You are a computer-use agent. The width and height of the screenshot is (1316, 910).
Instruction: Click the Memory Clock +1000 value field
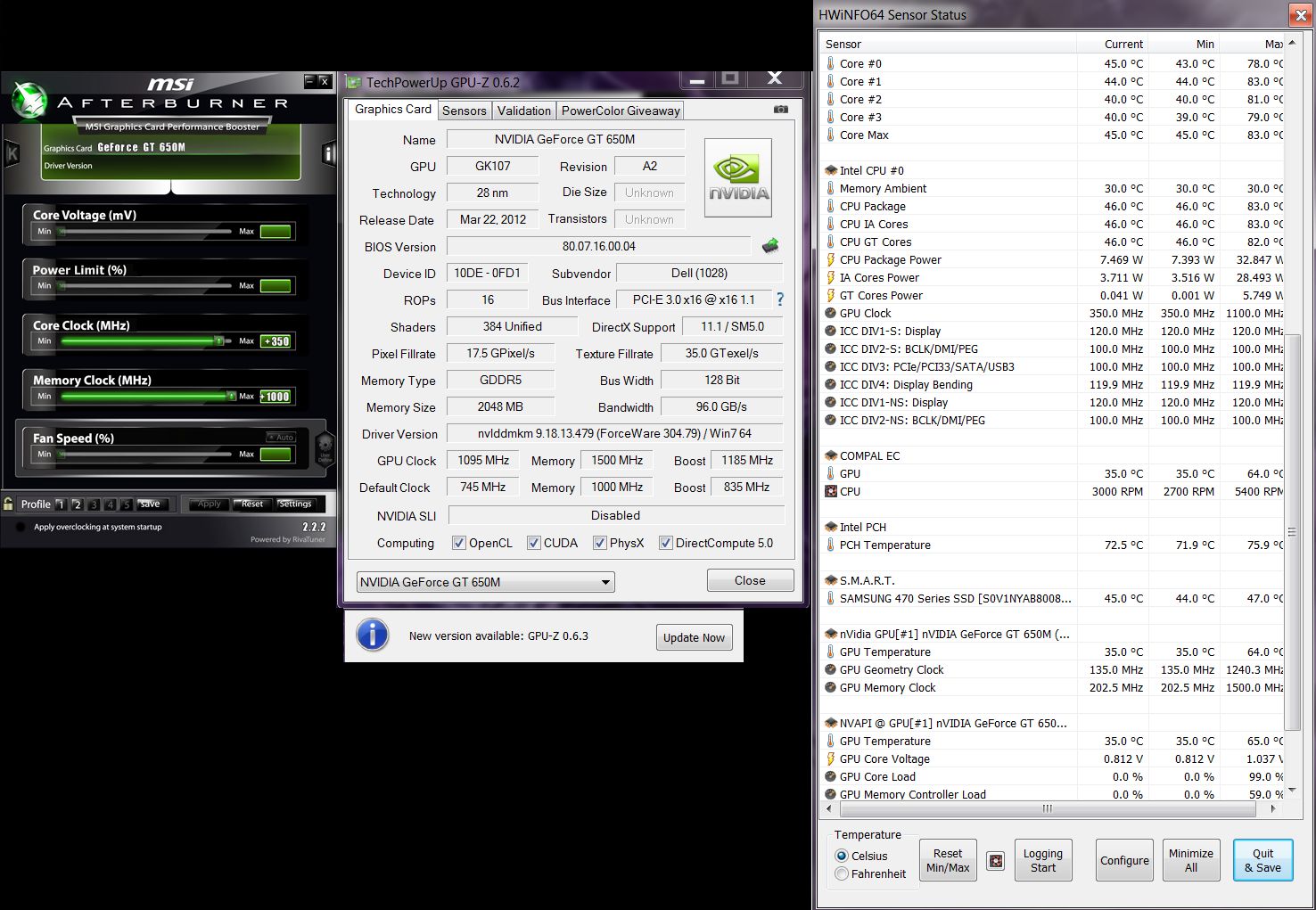pyautogui.click(x=276, y=397)
